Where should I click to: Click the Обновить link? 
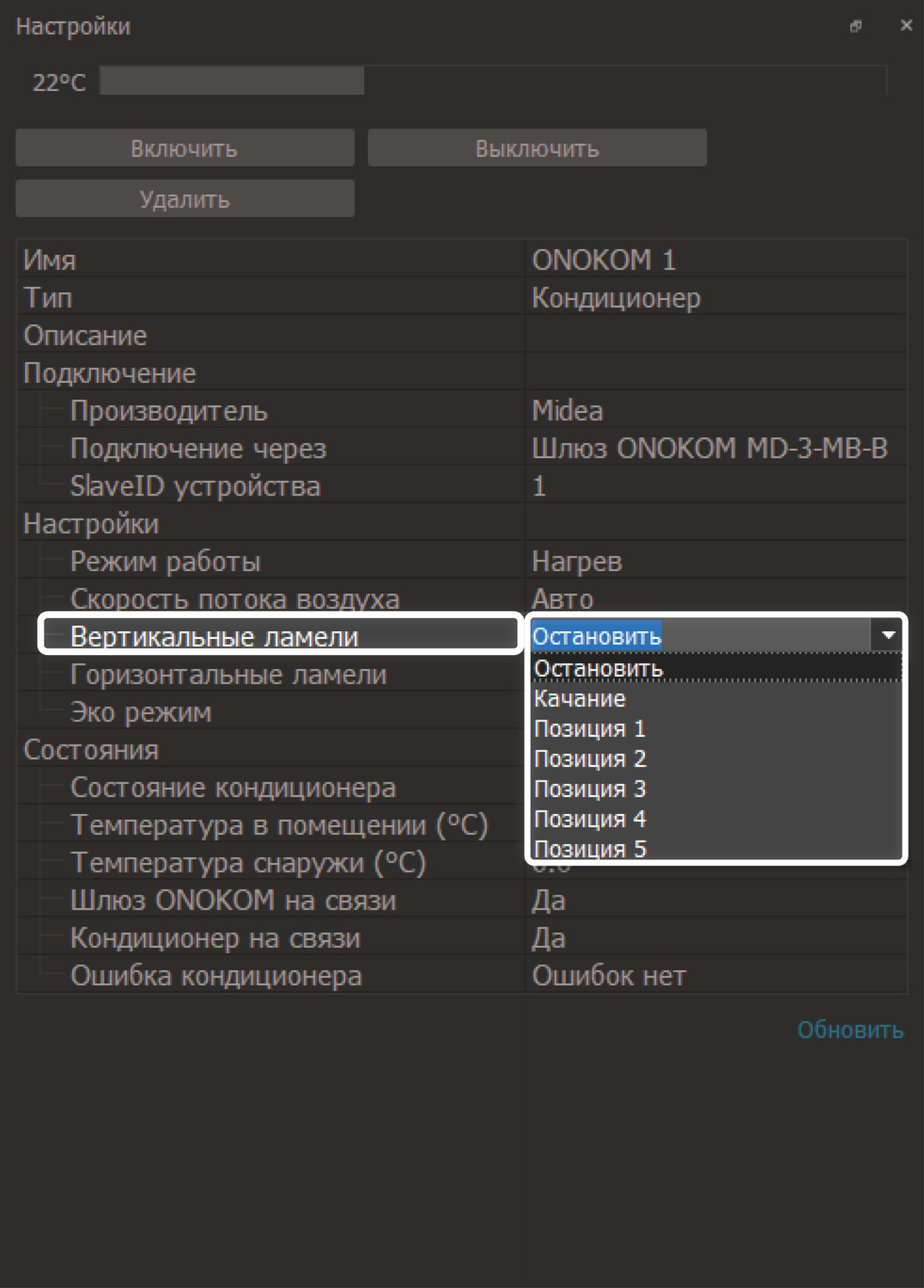click(x=849, y=1030)
